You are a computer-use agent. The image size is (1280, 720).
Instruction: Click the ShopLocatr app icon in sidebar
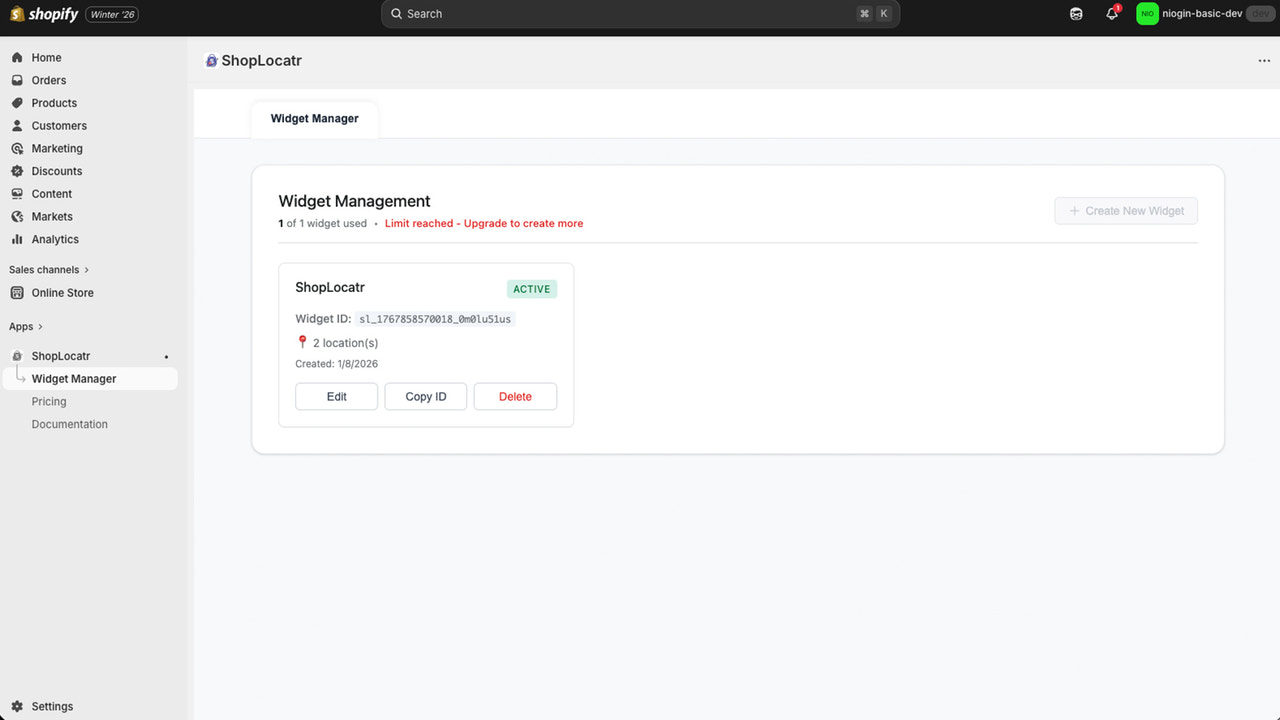(17, 356)
